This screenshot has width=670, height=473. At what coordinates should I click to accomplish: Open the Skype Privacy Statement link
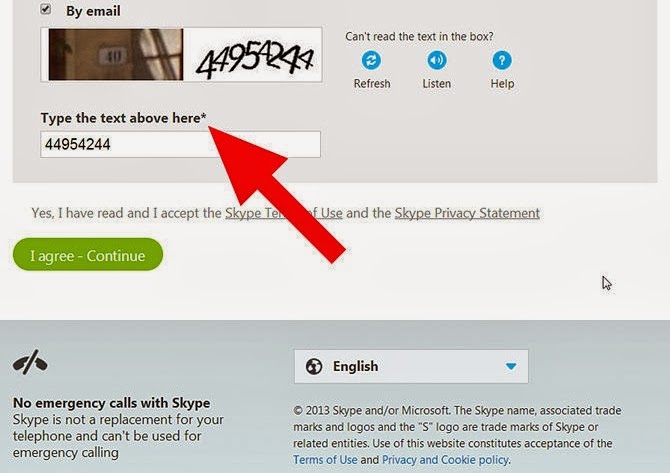467,213
